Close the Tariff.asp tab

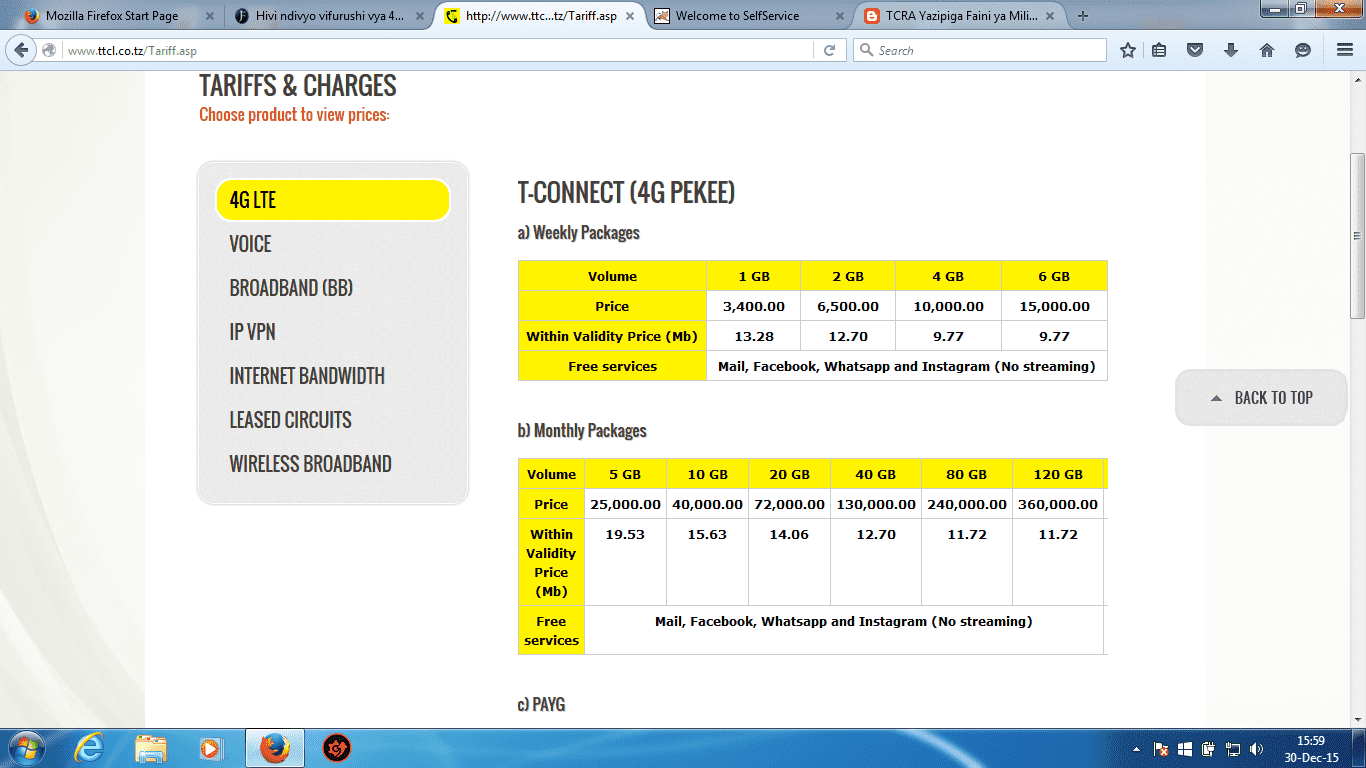coord(630,16)
